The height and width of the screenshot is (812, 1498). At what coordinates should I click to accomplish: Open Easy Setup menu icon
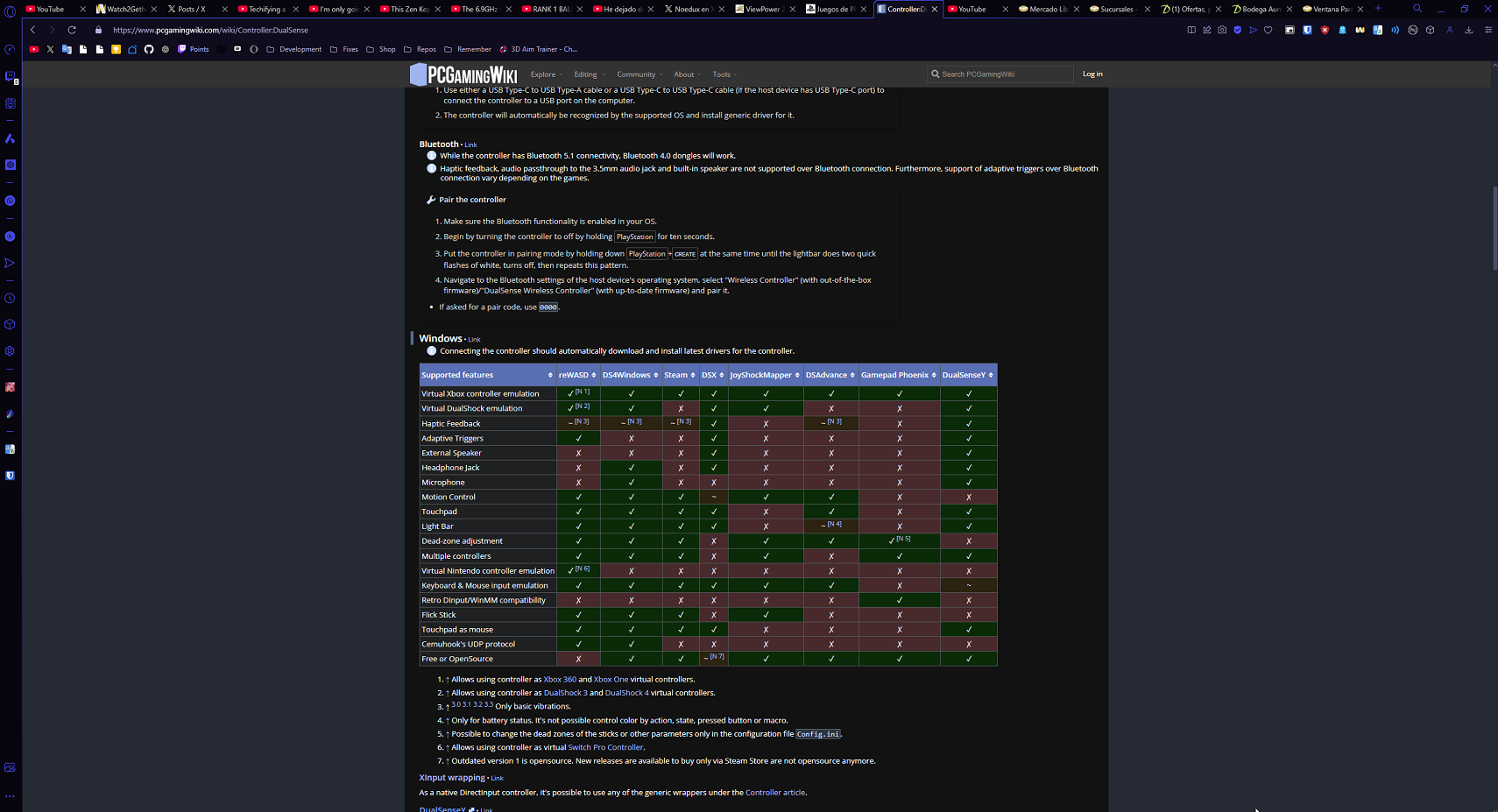[x=1487, y=30]
